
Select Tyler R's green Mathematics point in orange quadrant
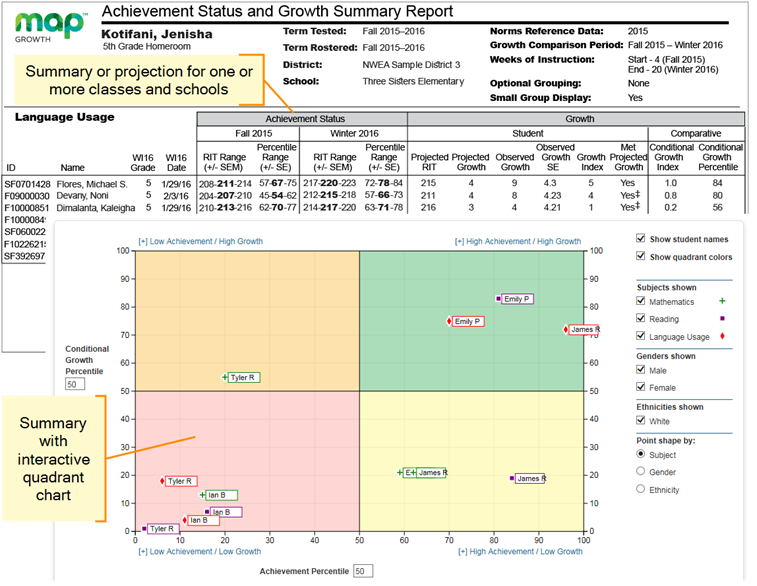coord(225,377)
